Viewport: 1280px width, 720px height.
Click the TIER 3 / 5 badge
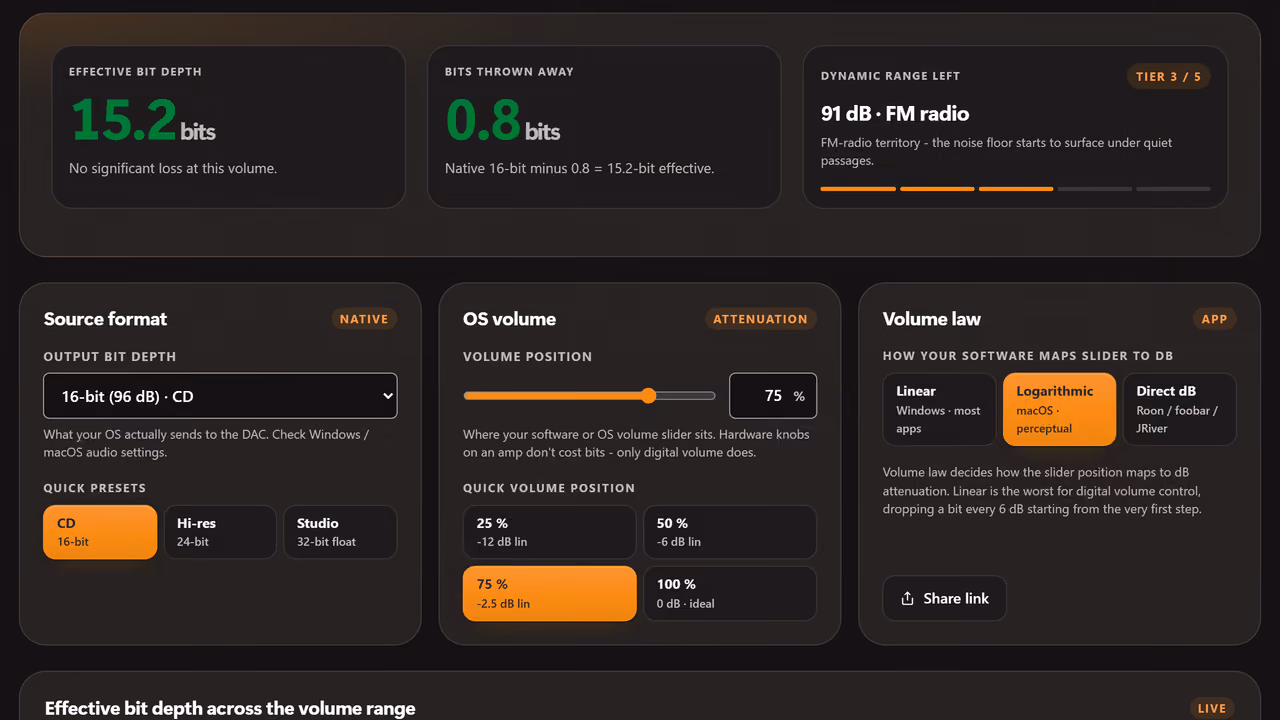coord(1169,77)
